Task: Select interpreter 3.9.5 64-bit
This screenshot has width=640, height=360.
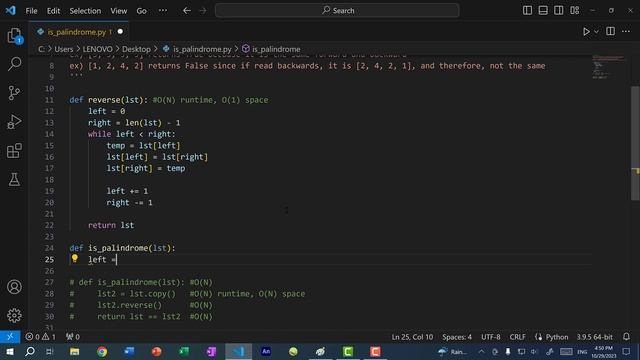Action: pyautogui.click(x=594, y=337)
